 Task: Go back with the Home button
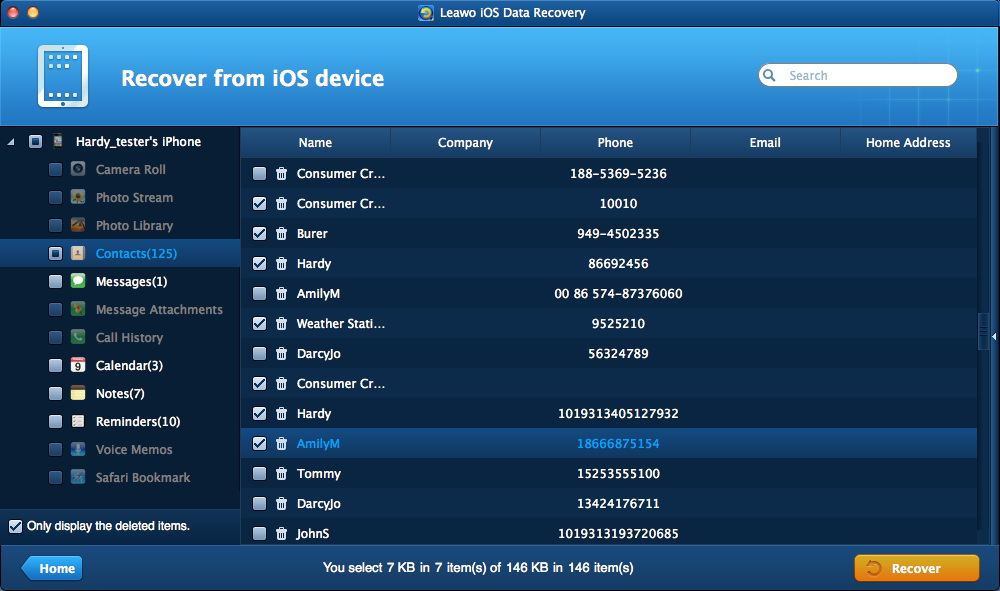[x=53, y=568]
